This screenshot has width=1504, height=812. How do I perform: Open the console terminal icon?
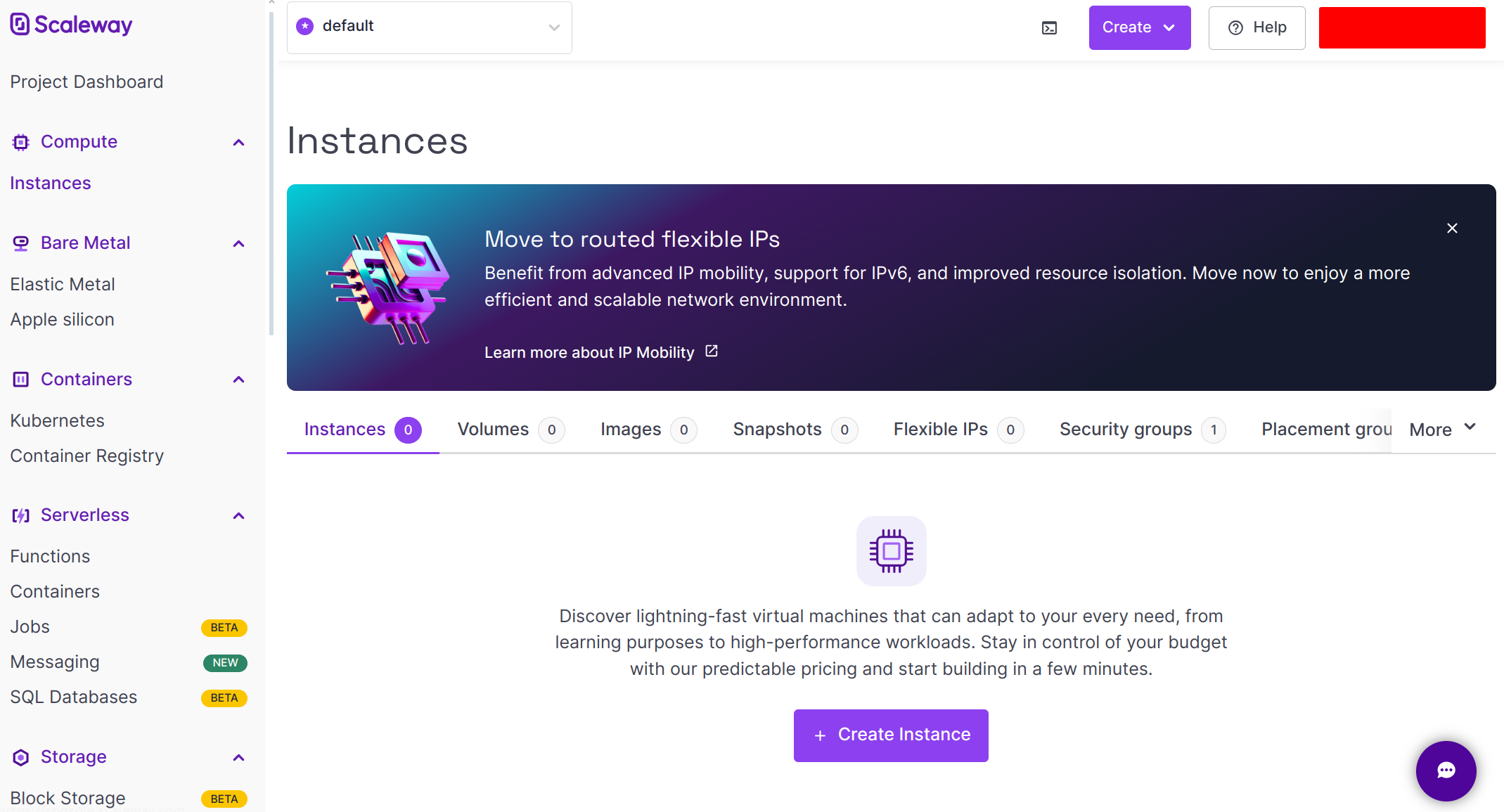(1049, 28)
